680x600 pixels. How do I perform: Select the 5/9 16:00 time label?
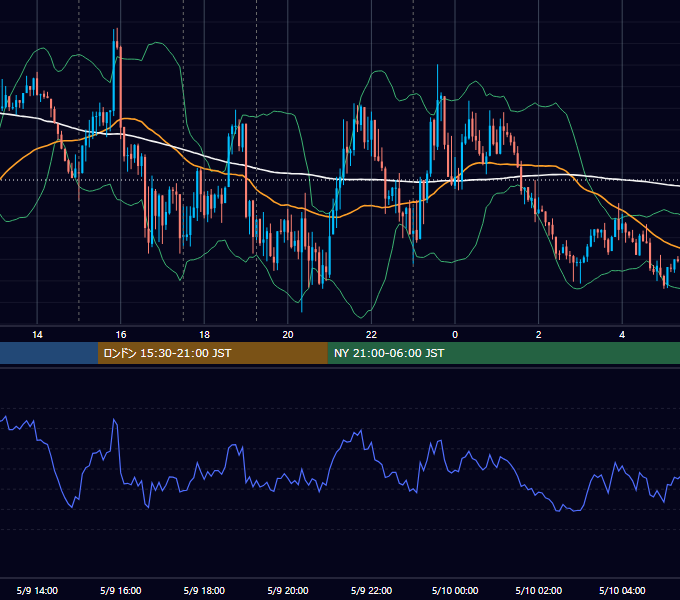pos(121,590)
